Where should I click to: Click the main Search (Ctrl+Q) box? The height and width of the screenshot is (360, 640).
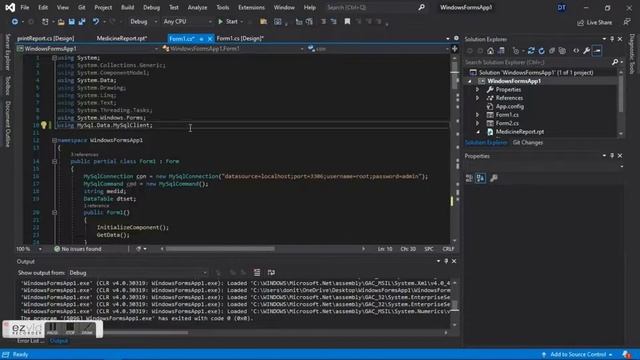376,7
